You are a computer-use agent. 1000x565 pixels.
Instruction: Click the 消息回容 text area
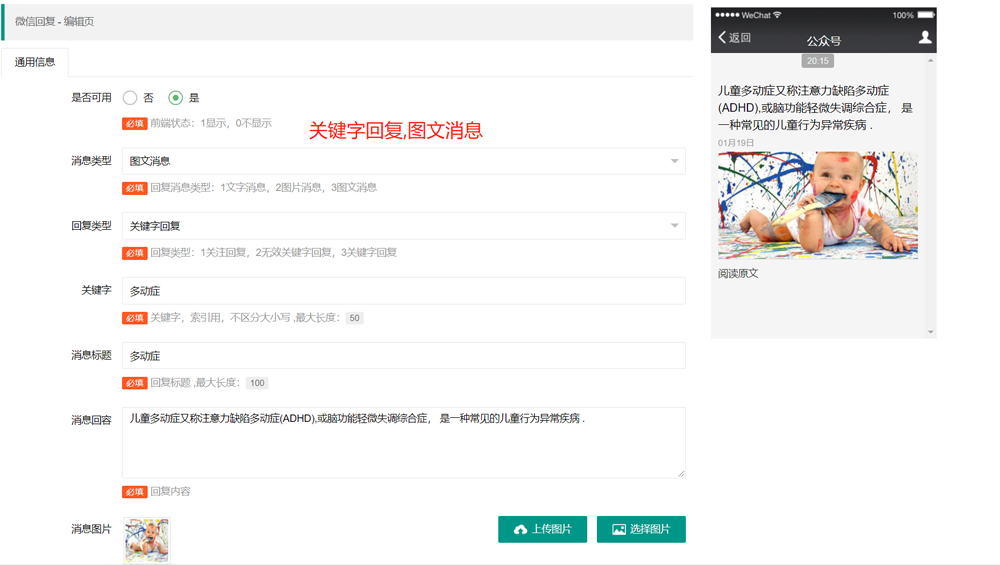click(x=404, y=443)
